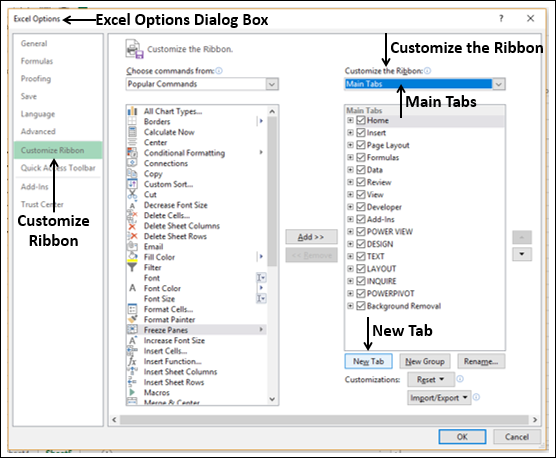This screenshot has width=556, height=458.
Task: Select the Conditional Formatting icon
Action: pyautogui.click(x=132, y=153)
